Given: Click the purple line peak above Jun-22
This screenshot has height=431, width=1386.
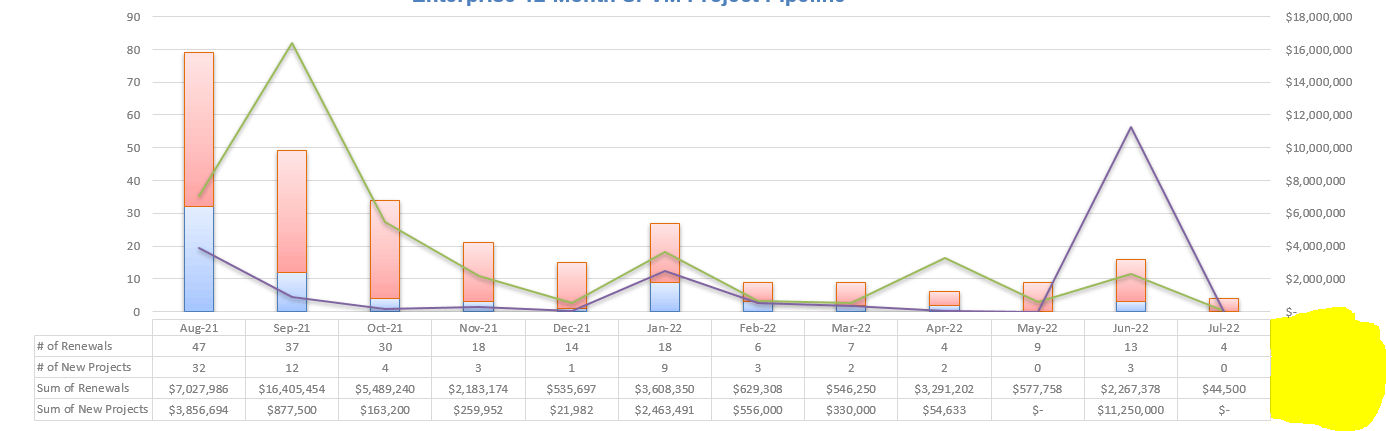Looking at the screenshot, I should (1130, 127).
